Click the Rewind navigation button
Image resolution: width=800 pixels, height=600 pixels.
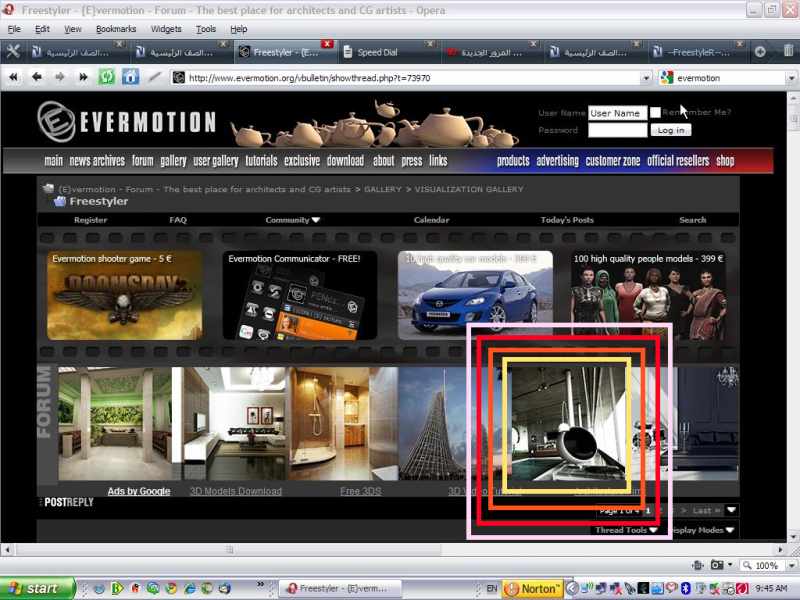pos(13,78)
